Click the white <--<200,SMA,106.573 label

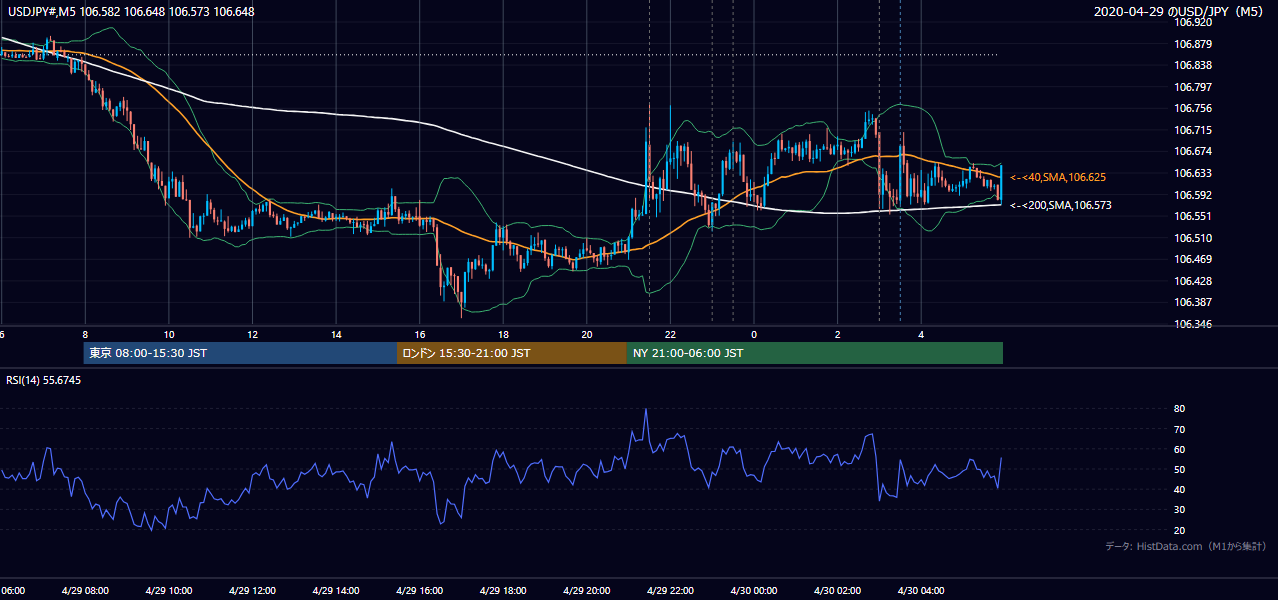click(1059, 205)
